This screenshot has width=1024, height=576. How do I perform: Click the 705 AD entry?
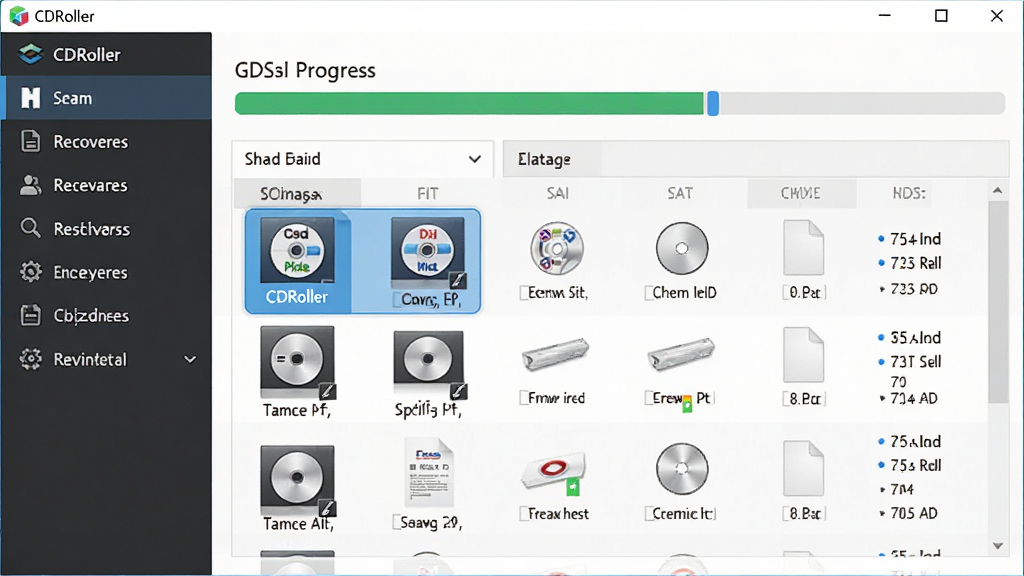click(909, 513)
